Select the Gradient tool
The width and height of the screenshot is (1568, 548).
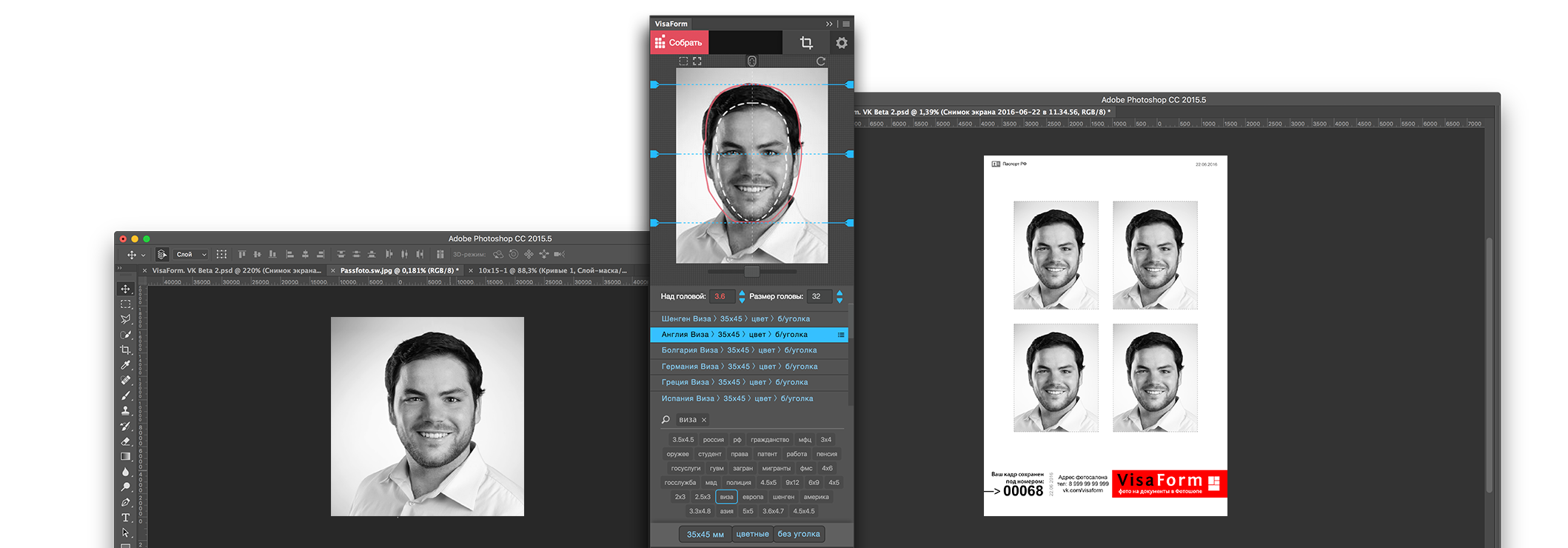tap(125, 456)
